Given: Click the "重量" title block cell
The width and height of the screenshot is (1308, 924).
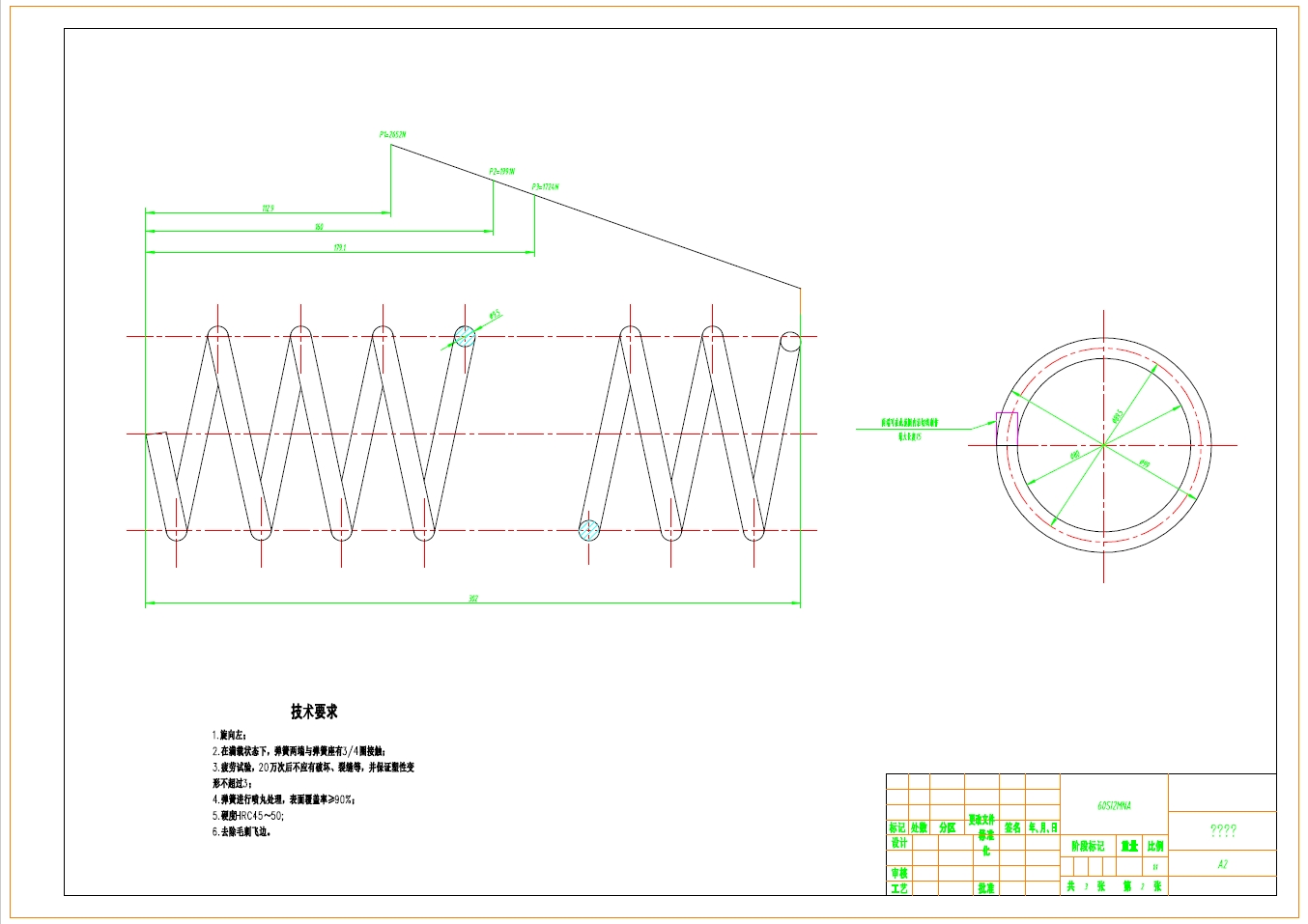Looking at the screenshot, I should pos(1129,846).
